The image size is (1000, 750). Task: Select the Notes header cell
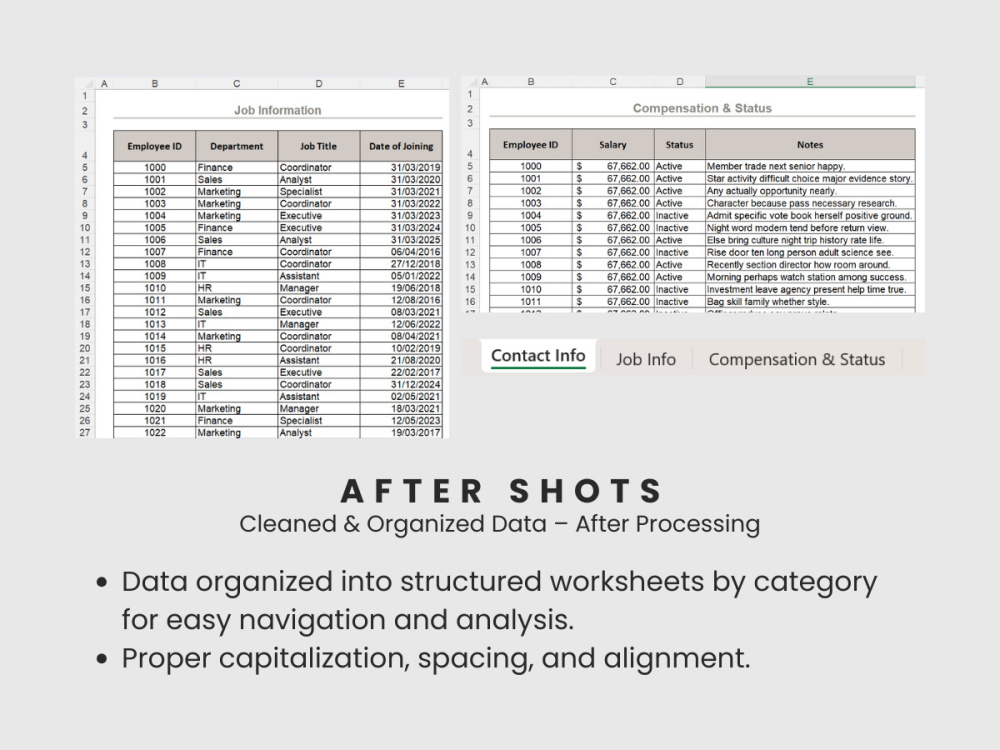click(x=810, y=145)
